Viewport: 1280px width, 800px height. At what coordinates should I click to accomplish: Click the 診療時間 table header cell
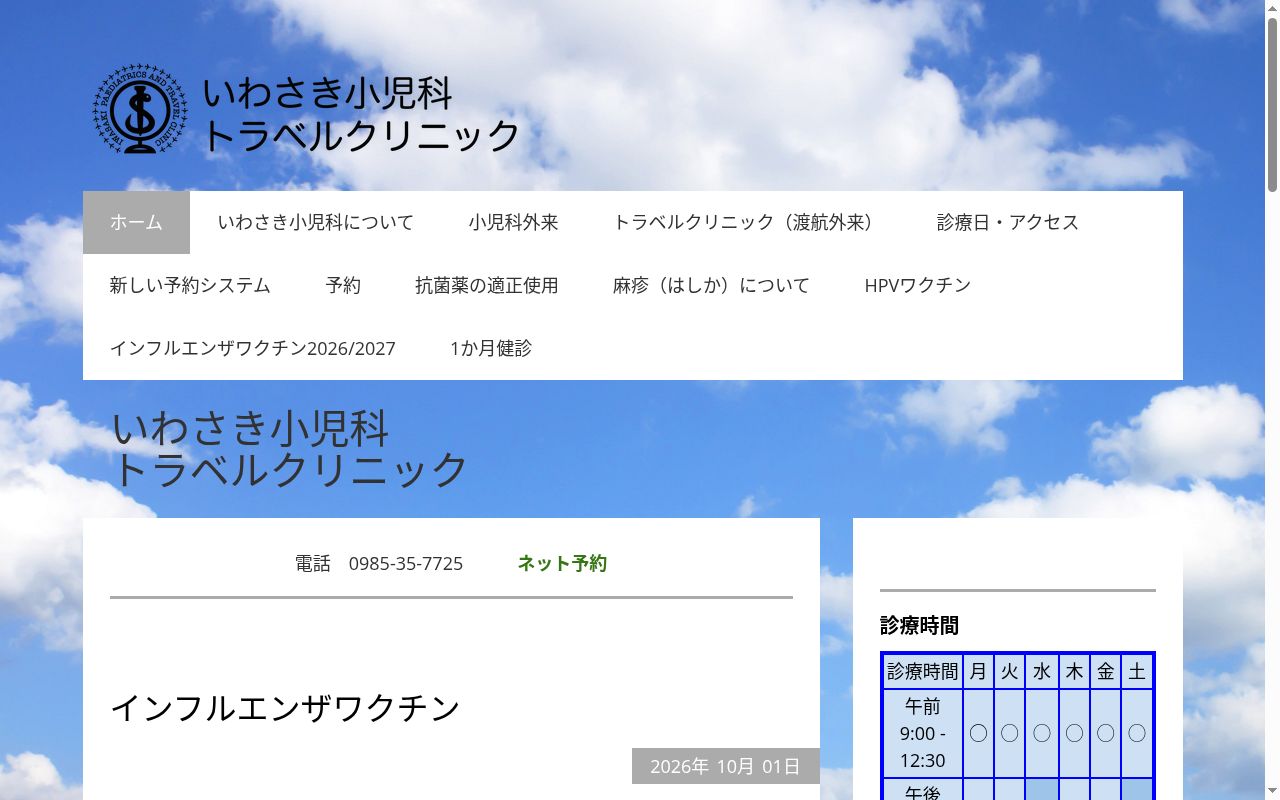coord(922,672)
